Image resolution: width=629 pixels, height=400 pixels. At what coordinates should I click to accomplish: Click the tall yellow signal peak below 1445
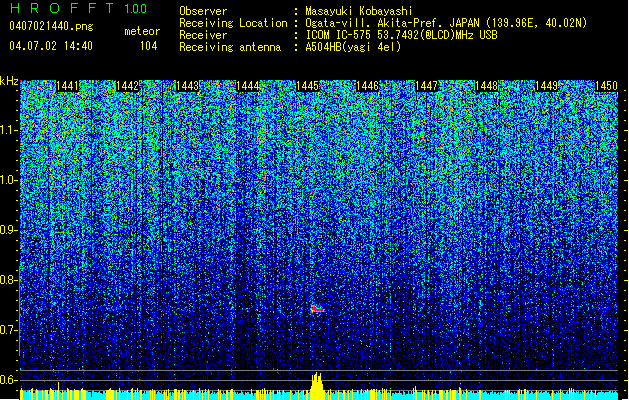point(317,386)
